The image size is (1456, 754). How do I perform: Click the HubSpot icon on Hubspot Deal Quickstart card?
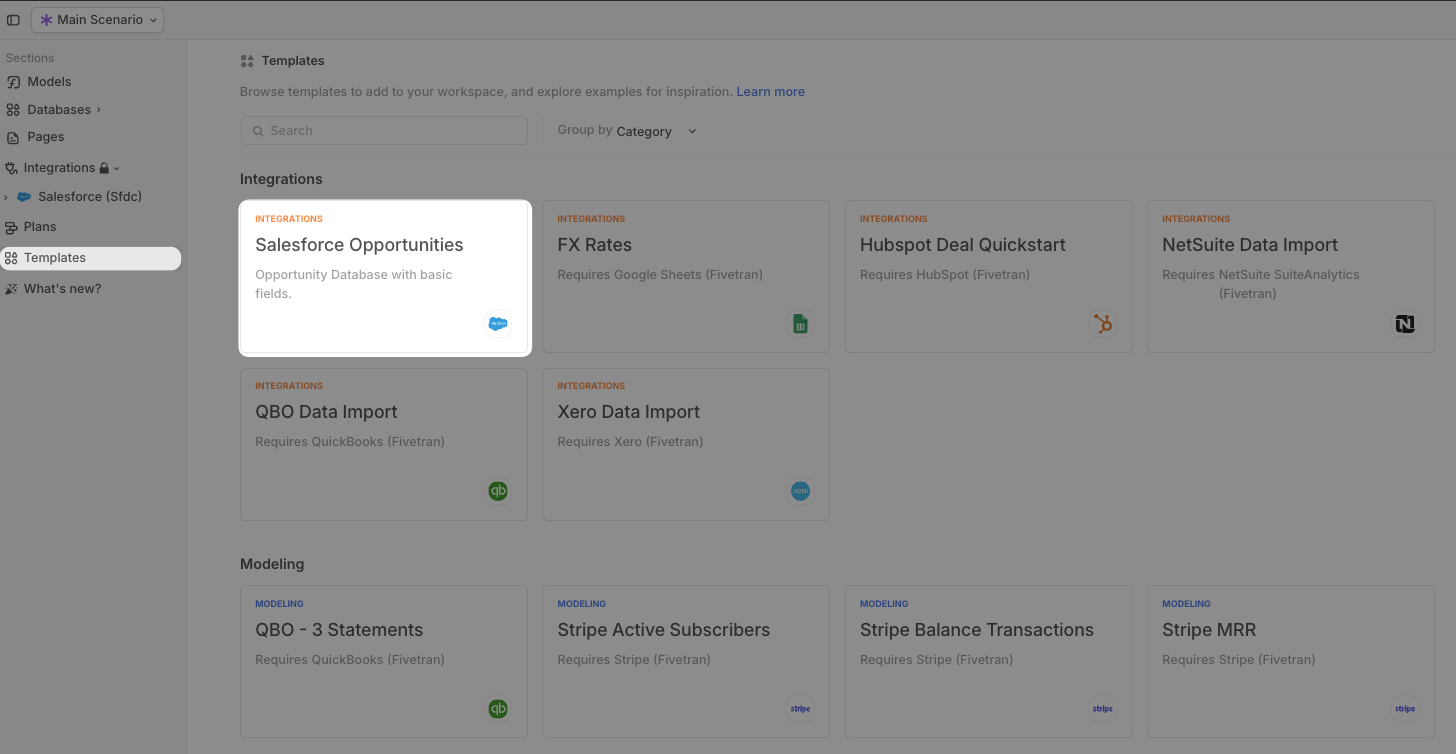click(x=1103, y=323)
